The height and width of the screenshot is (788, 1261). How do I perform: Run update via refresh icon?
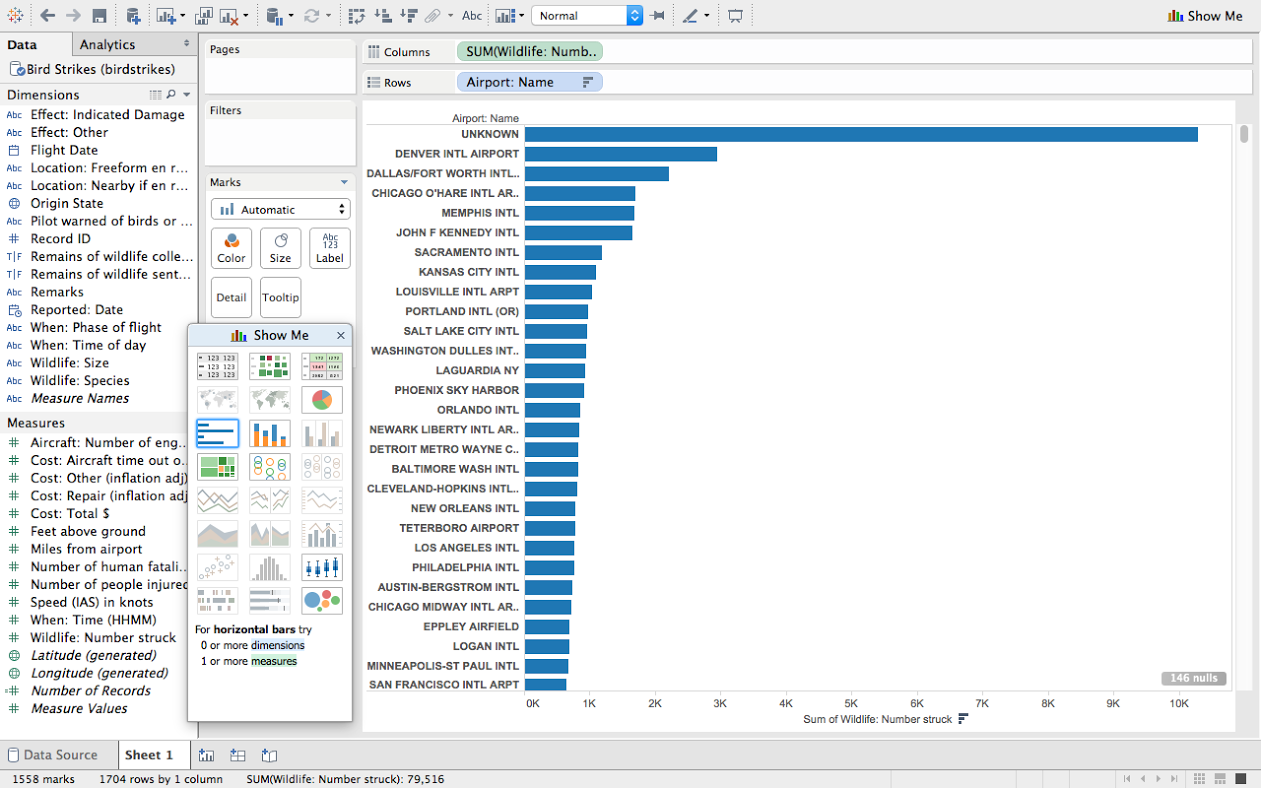(311, 16)
